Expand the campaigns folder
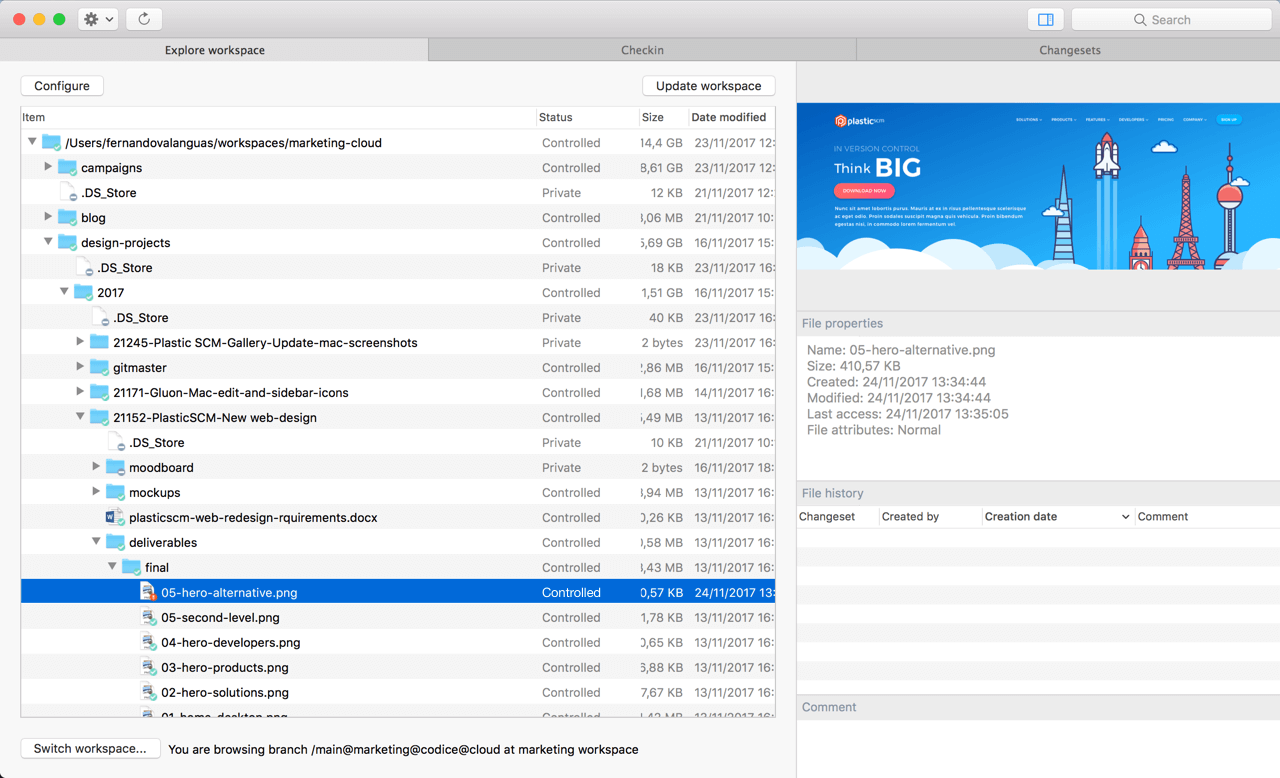 (x=48, y=167)
